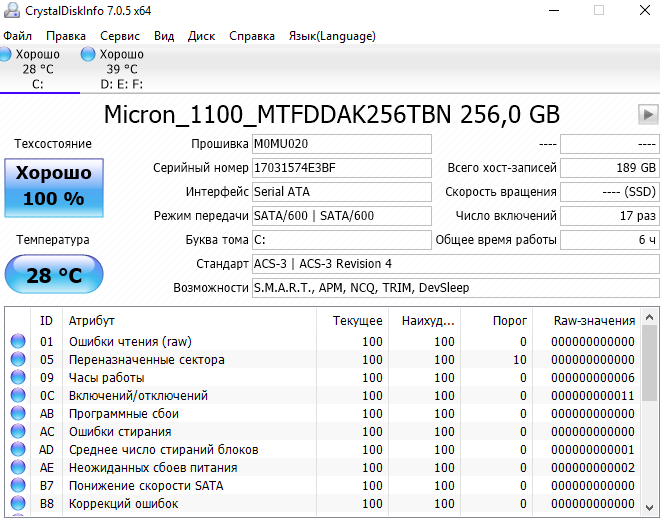Click status circle of attribute AD row
The height and width of the screenshot is (522, 660).
pyautogui.click(x=18, y=449)
